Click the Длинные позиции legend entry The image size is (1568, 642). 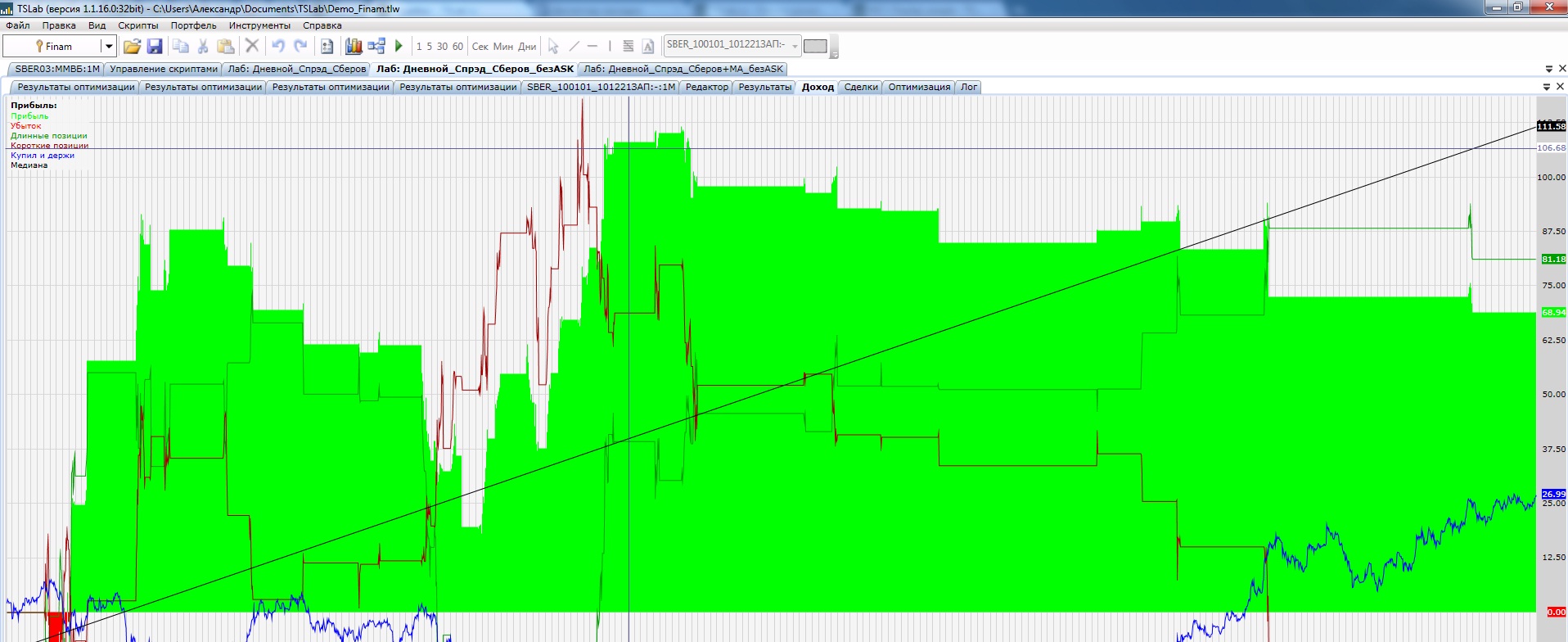49,136
